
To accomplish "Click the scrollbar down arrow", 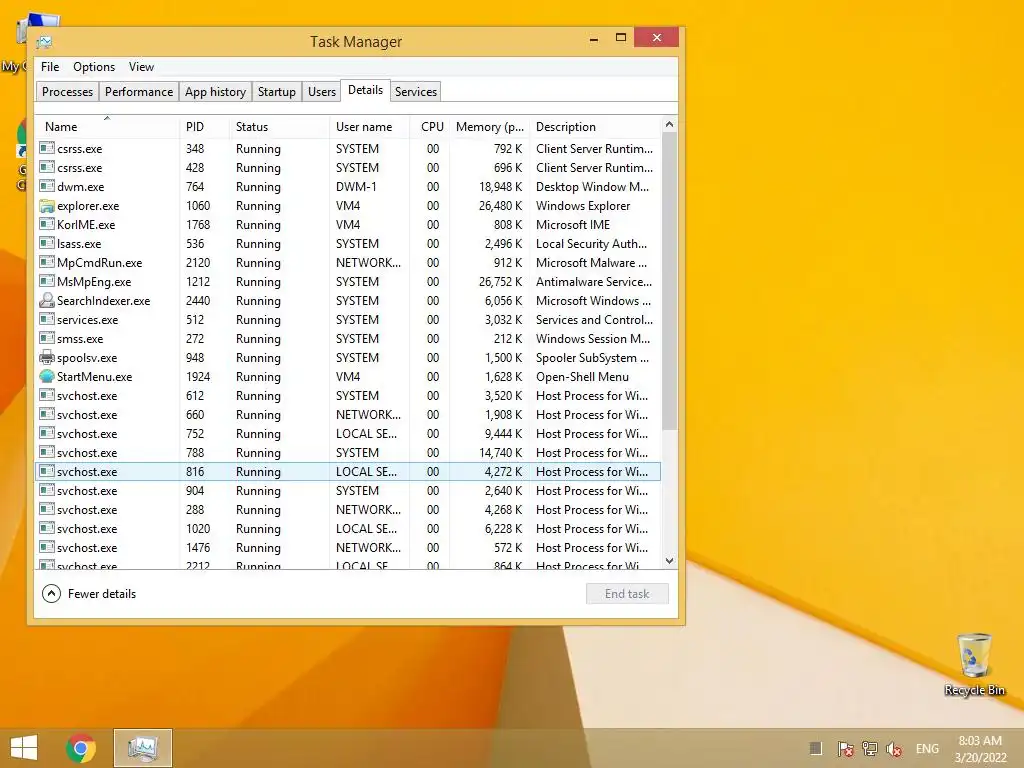I will pyautogui.click(x=669, y=561).
